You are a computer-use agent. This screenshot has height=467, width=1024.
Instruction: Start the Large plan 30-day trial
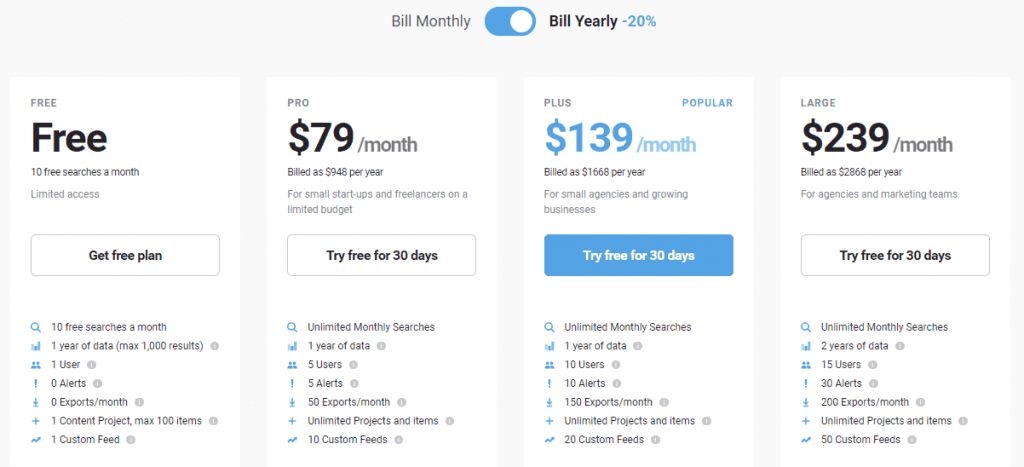point(895,255)
